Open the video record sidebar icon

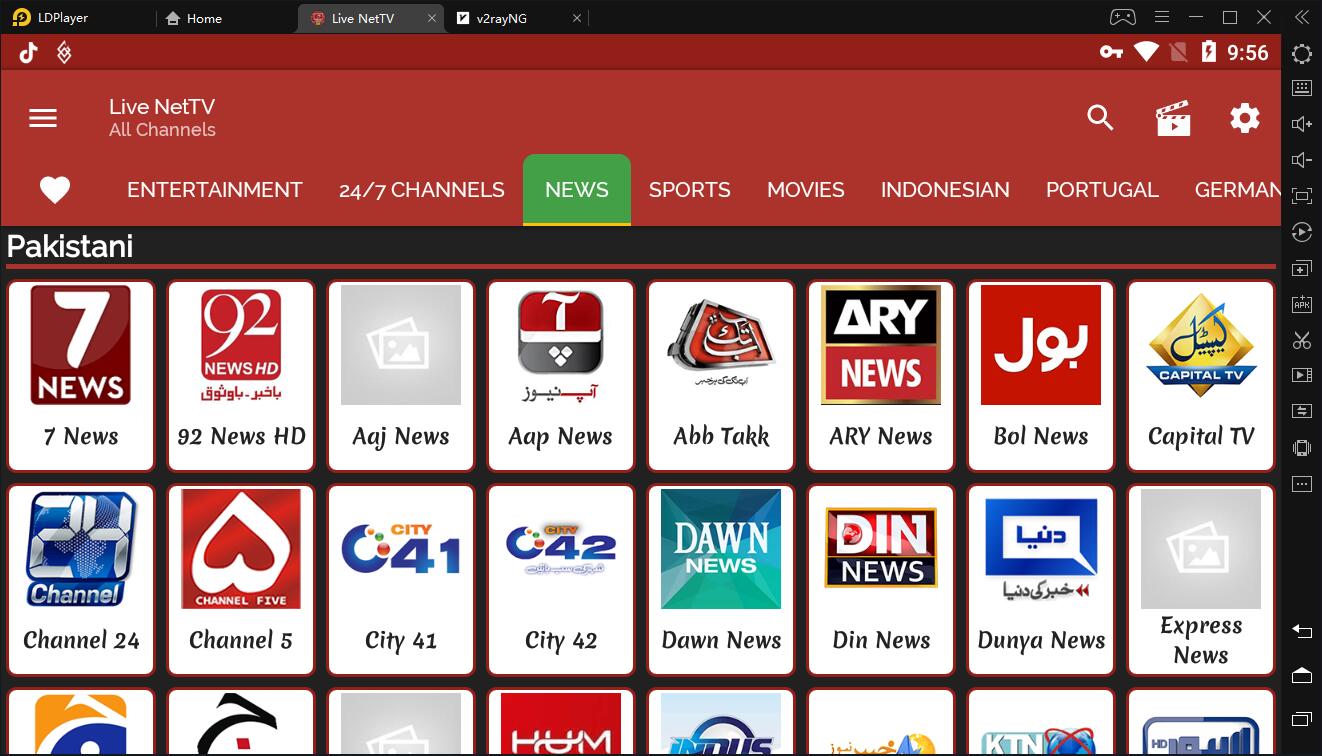[x=1302, y=376]
